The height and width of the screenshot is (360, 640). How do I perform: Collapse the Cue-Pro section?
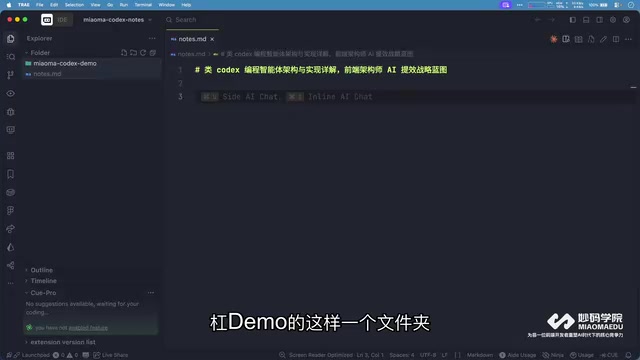40,293
